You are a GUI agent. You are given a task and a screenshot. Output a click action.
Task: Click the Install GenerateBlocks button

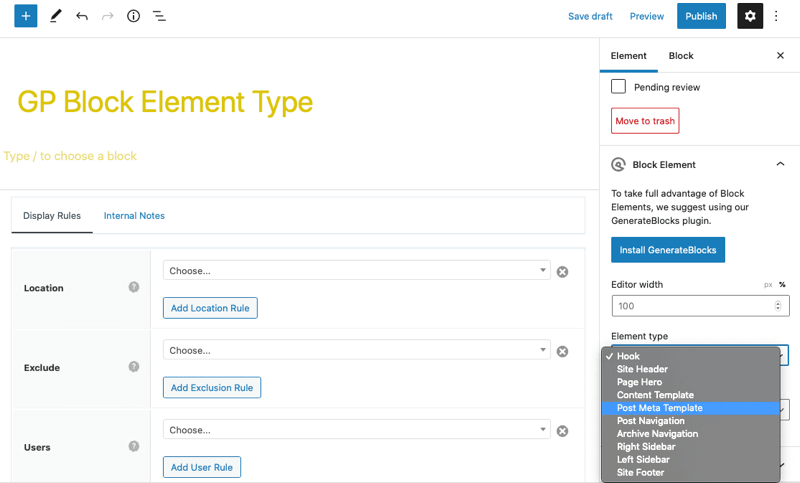coord(667,250)
